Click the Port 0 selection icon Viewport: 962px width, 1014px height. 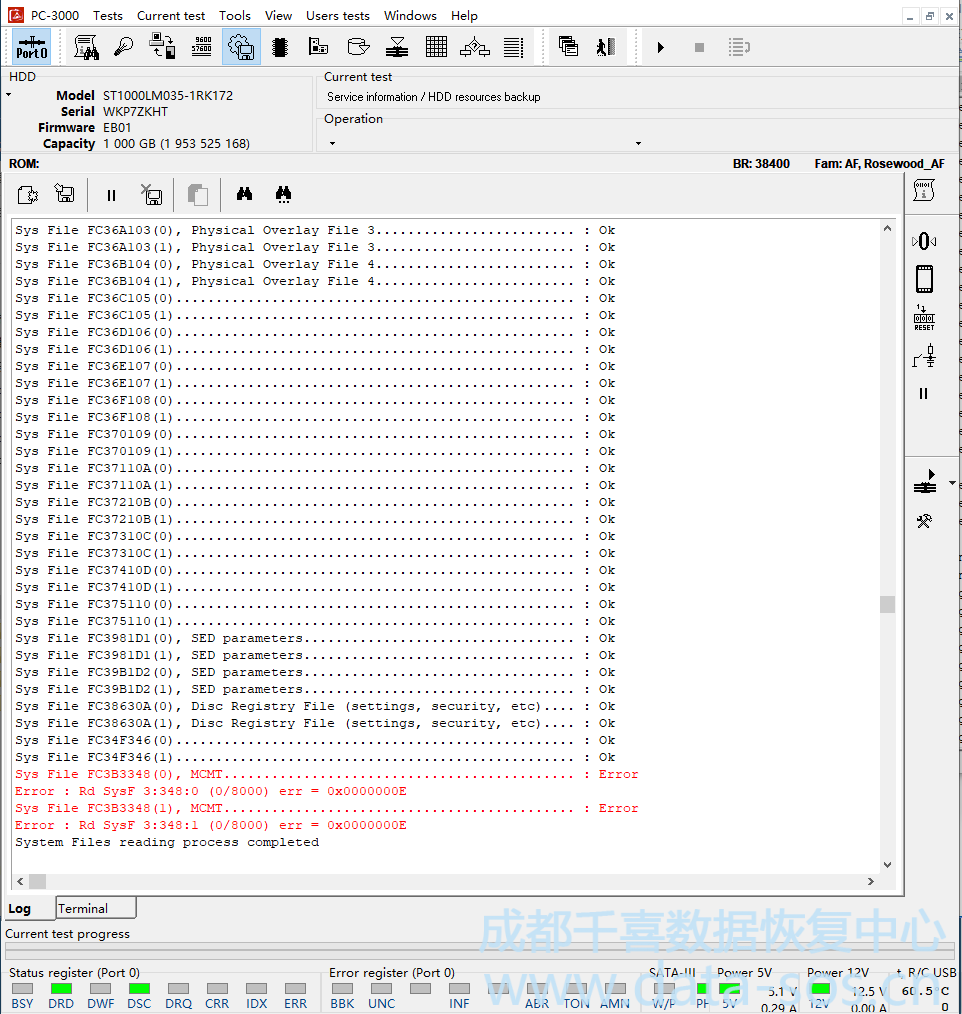coord(32,46)
